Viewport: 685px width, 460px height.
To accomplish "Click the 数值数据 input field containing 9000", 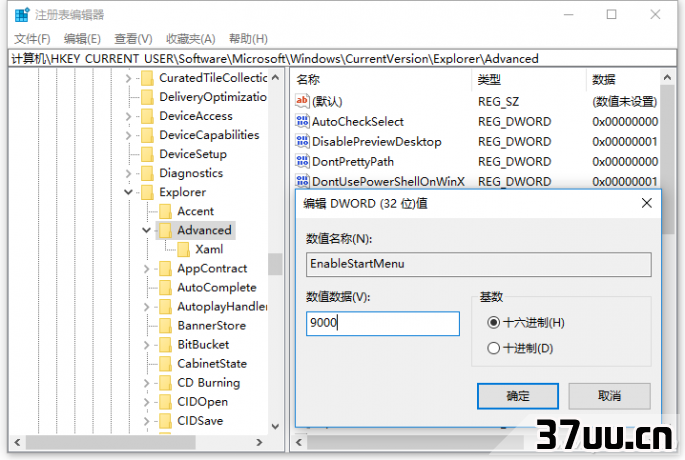I will 383,323.
